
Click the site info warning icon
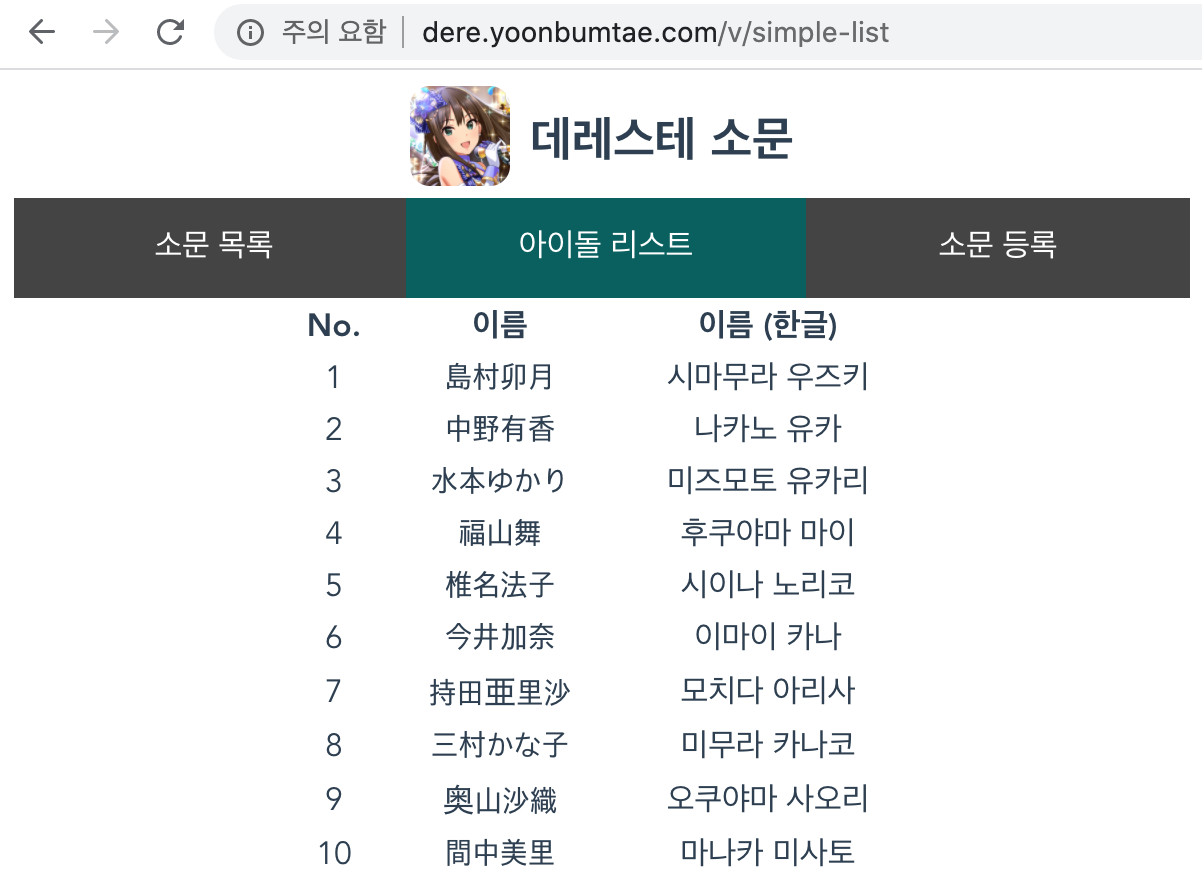(250, 33)
